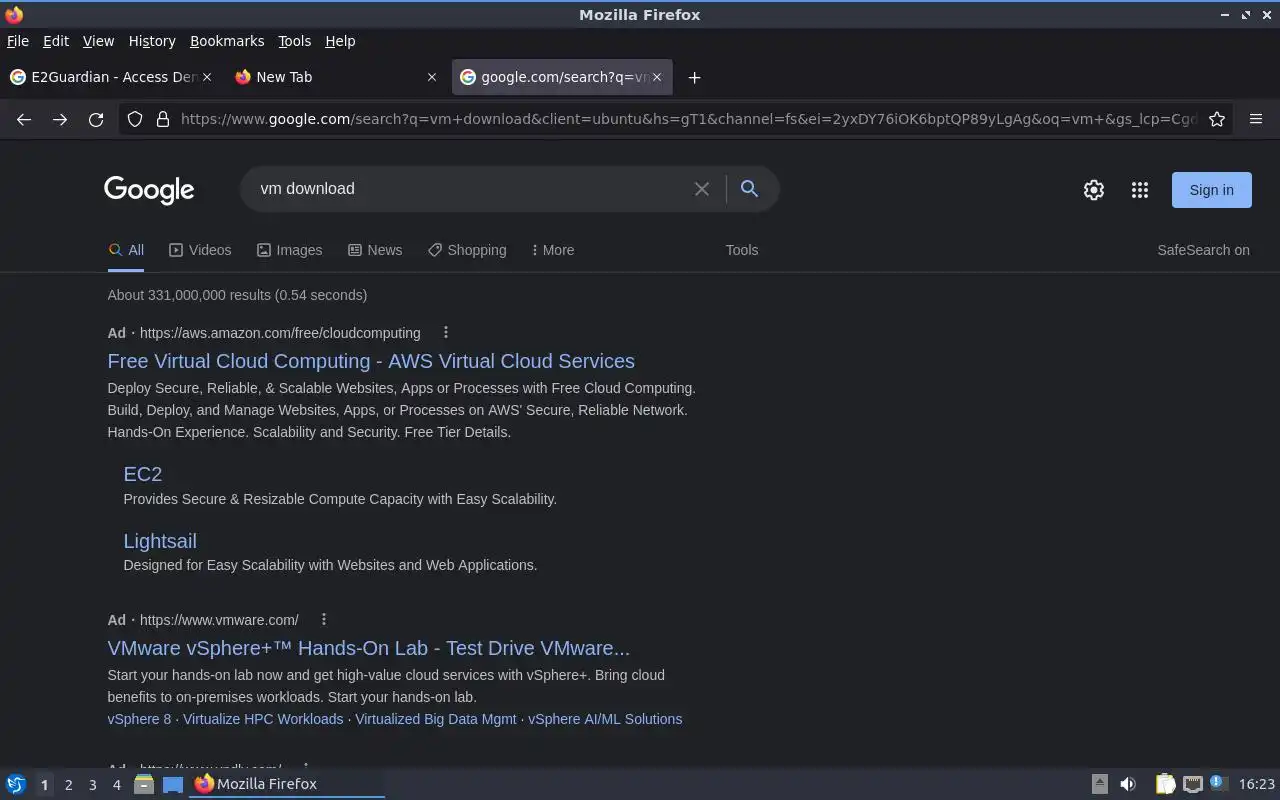The width and height of the screenshot is (1280, 800).
Task: Open the Bookmarks menu
Action: coord(227,41)
